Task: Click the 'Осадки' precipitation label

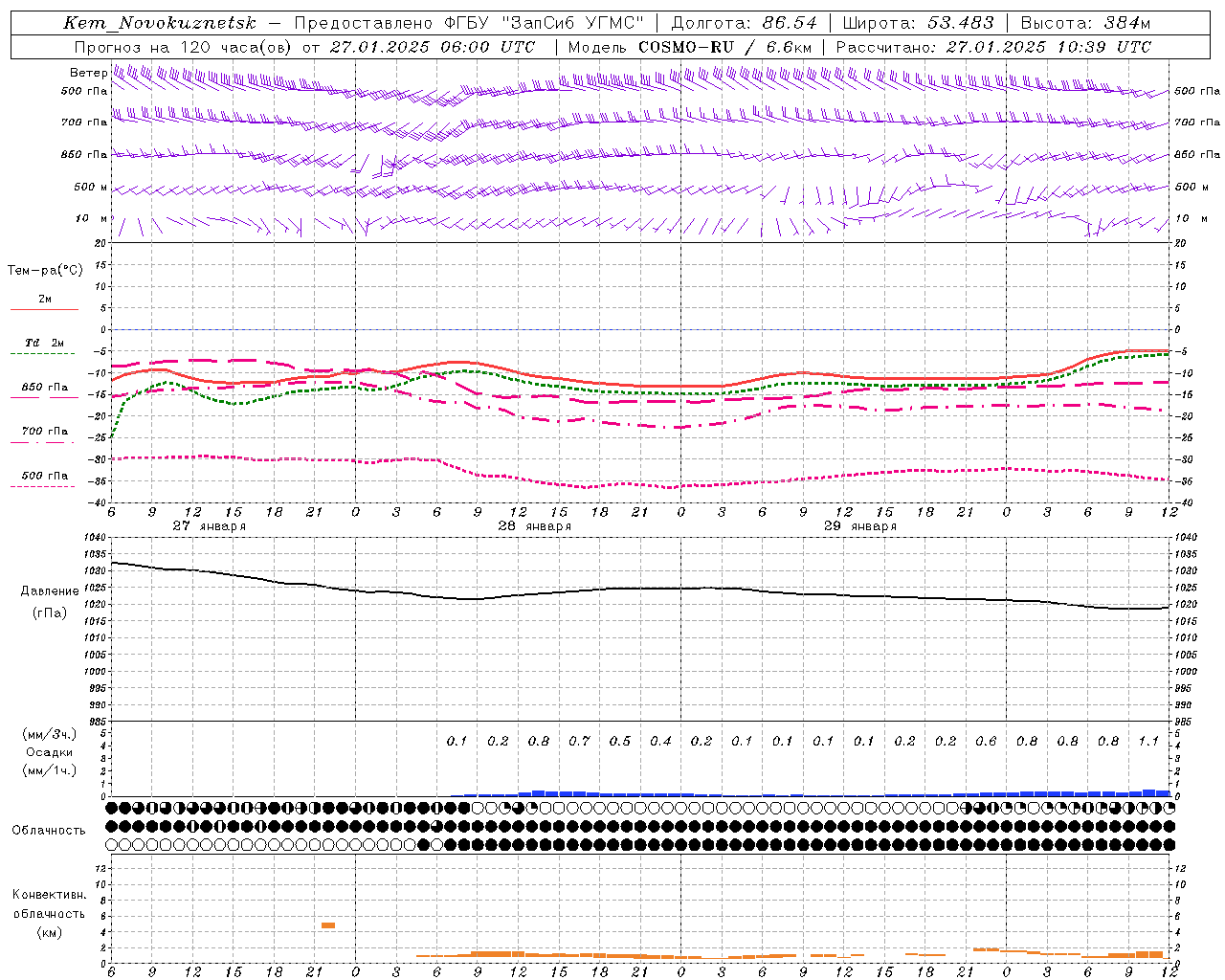Action: pyautogui.click(x=50, y=752)
